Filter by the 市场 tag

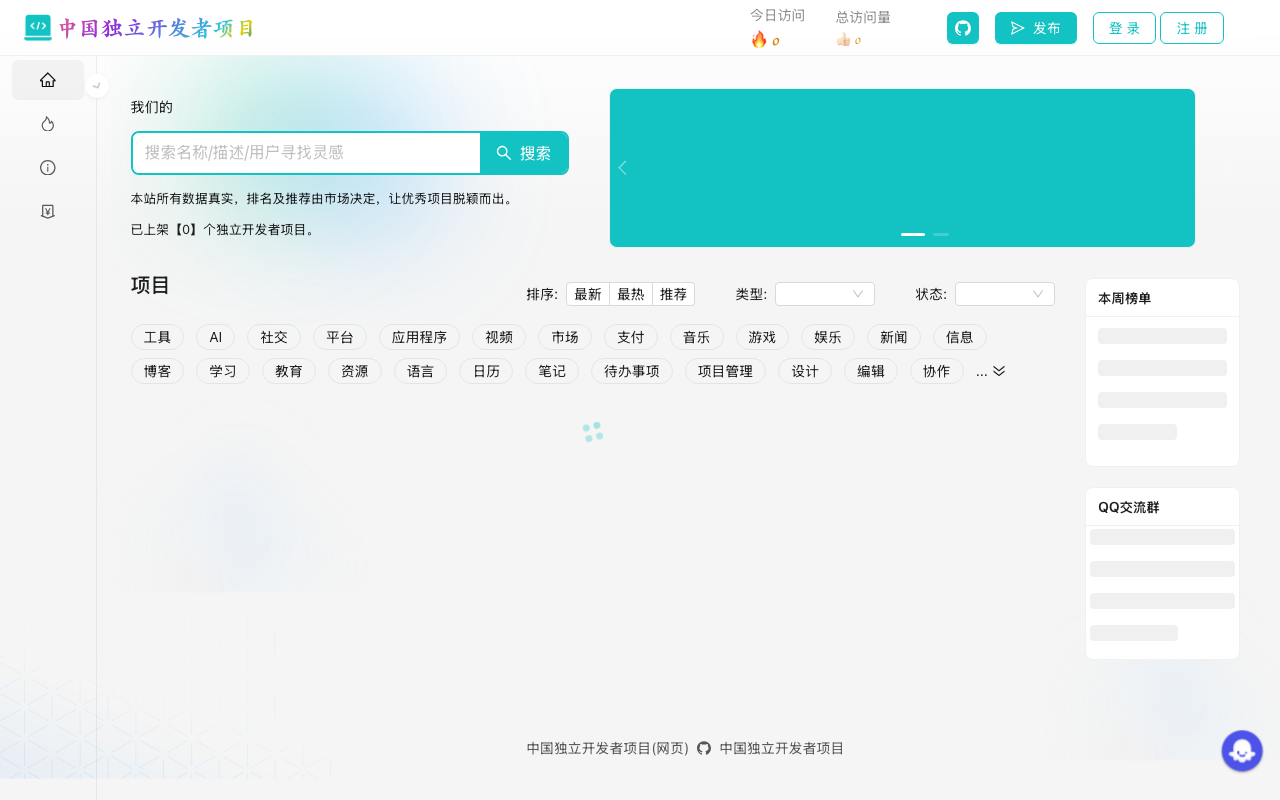point(565,337)
